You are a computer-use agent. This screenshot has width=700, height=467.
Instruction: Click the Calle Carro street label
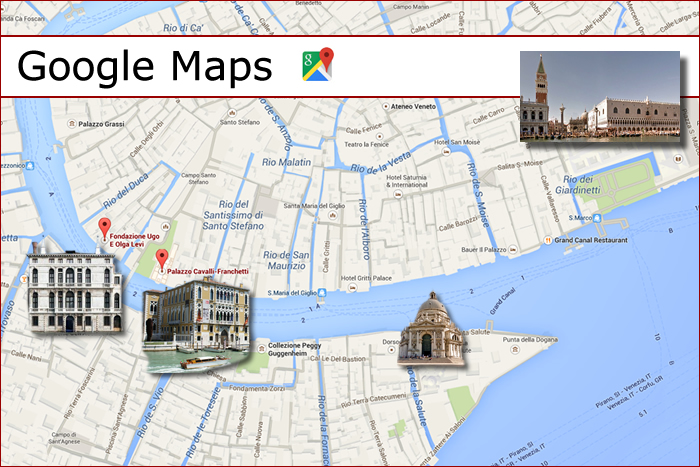tap(488, 116)
